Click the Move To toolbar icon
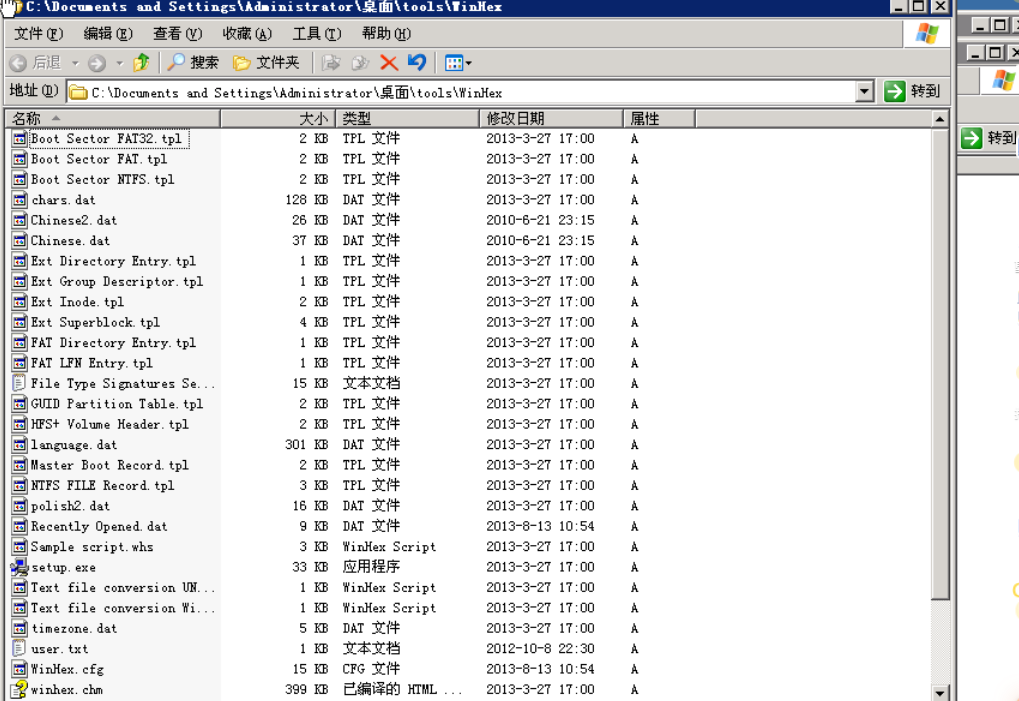This screenshot has width=1019, height=701. pyautogui.click(x=331, y=62)
